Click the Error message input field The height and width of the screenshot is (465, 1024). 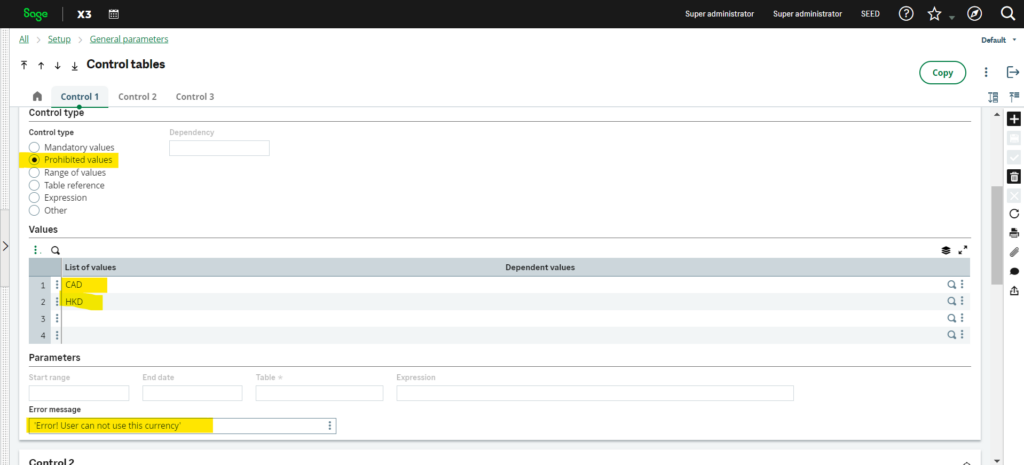tap(175, 426)
